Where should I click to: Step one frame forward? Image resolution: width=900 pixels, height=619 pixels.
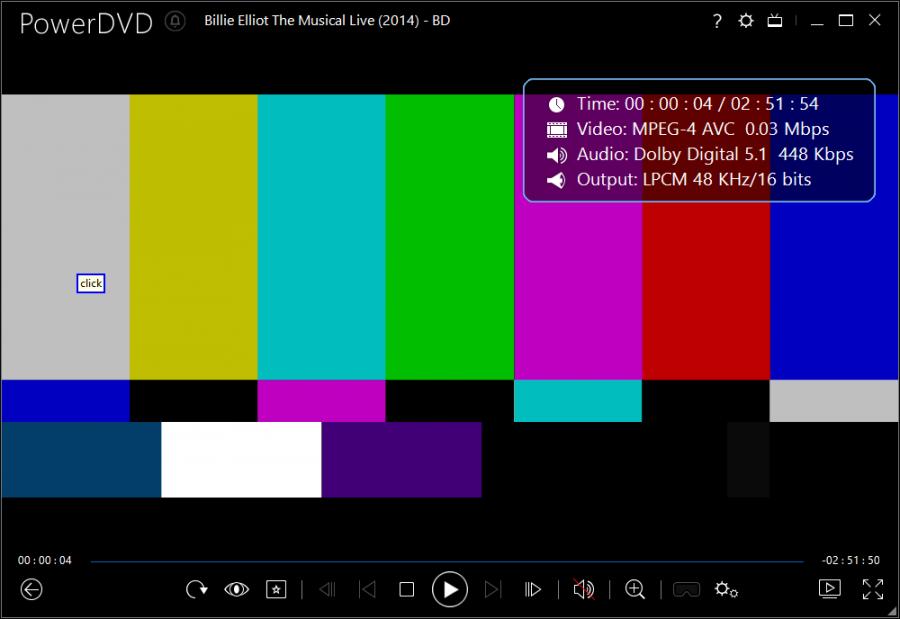(533, 589)
